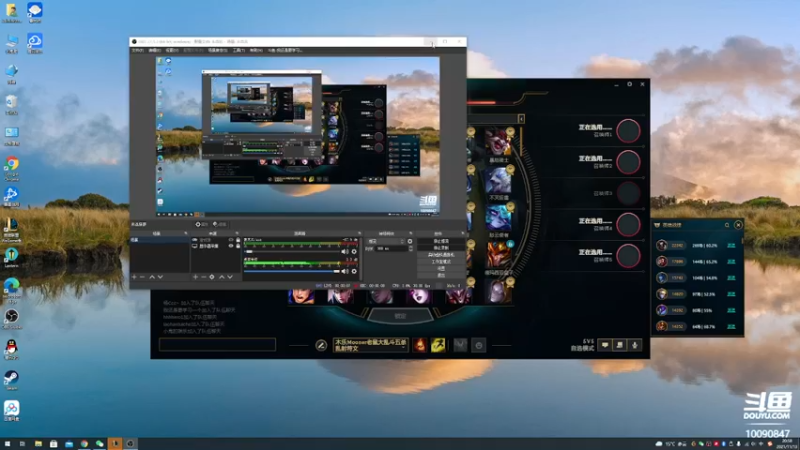Click search icon in side stats panel
The image size is (800, 450).
(727, 225)
